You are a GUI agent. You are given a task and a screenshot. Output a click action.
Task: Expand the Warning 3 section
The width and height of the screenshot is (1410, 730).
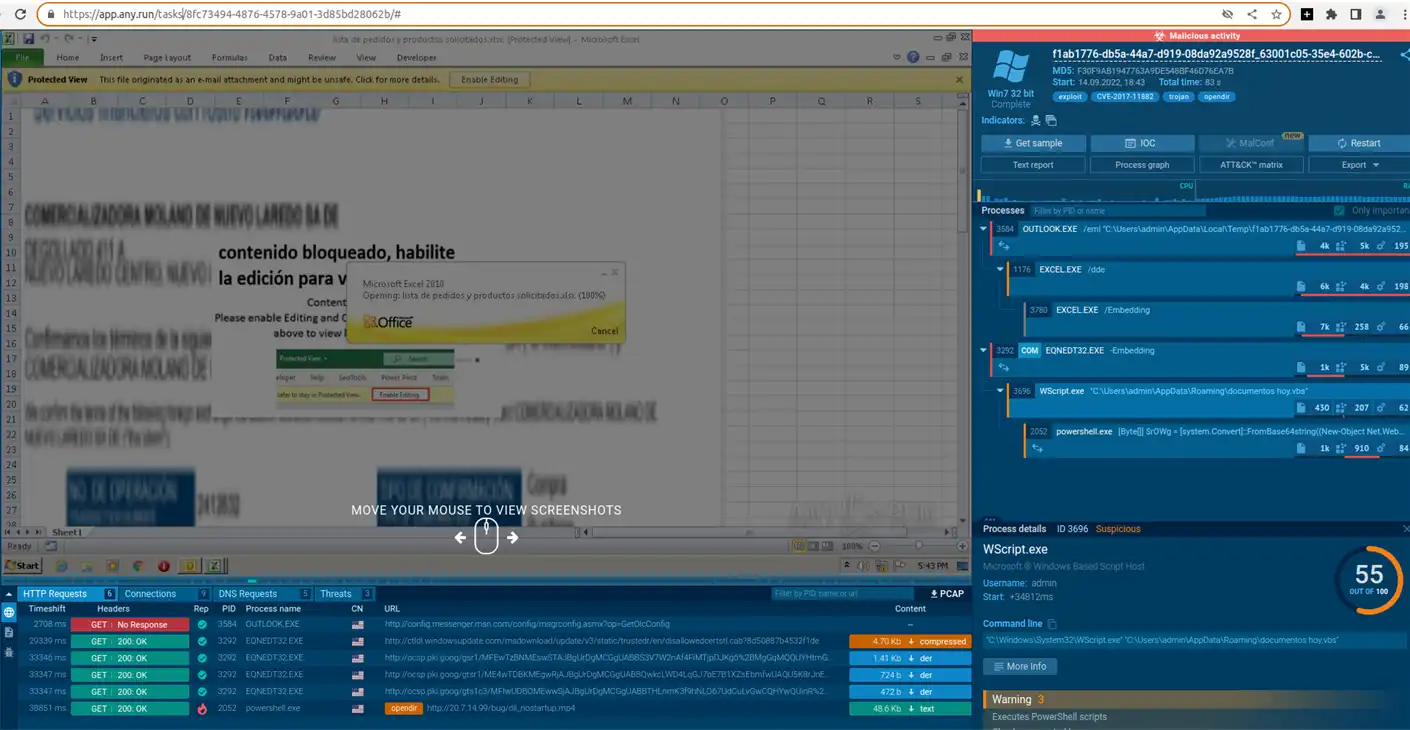tap(1195, 700)
